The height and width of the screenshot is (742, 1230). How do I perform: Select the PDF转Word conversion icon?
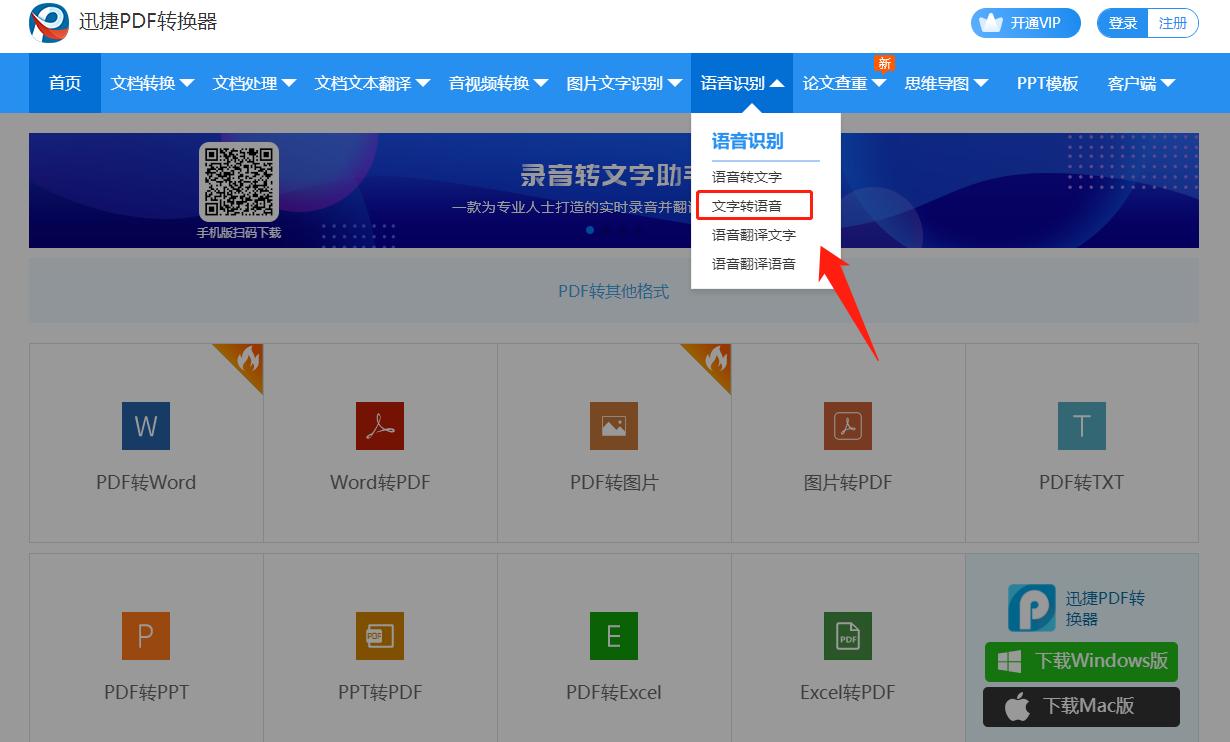(x=145, y=425)
